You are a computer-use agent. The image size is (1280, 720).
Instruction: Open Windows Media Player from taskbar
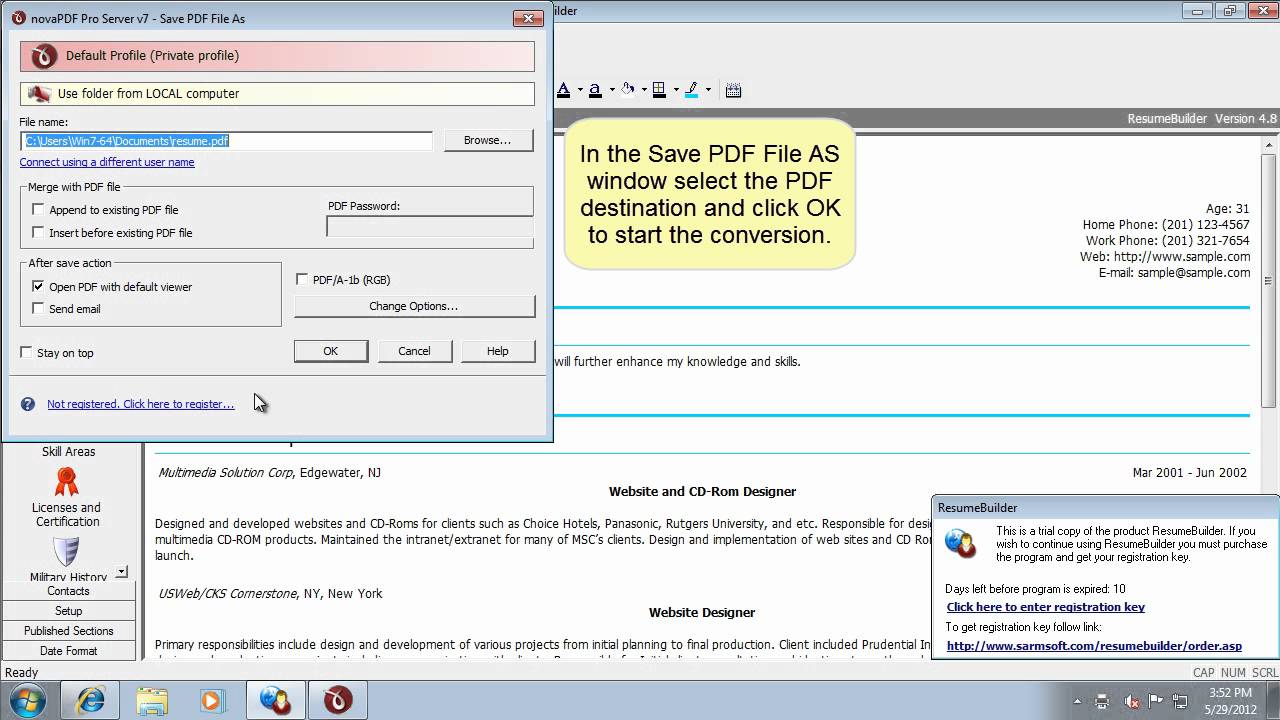coord(212,700)
